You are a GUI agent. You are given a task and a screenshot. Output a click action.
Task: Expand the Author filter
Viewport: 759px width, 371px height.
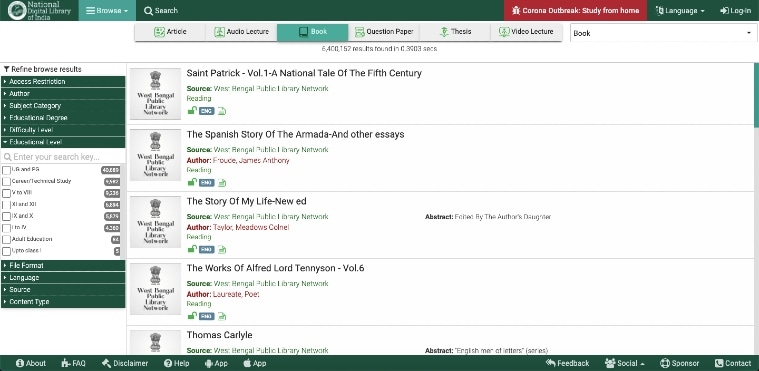pyautogui.click(x=63, y=93)
